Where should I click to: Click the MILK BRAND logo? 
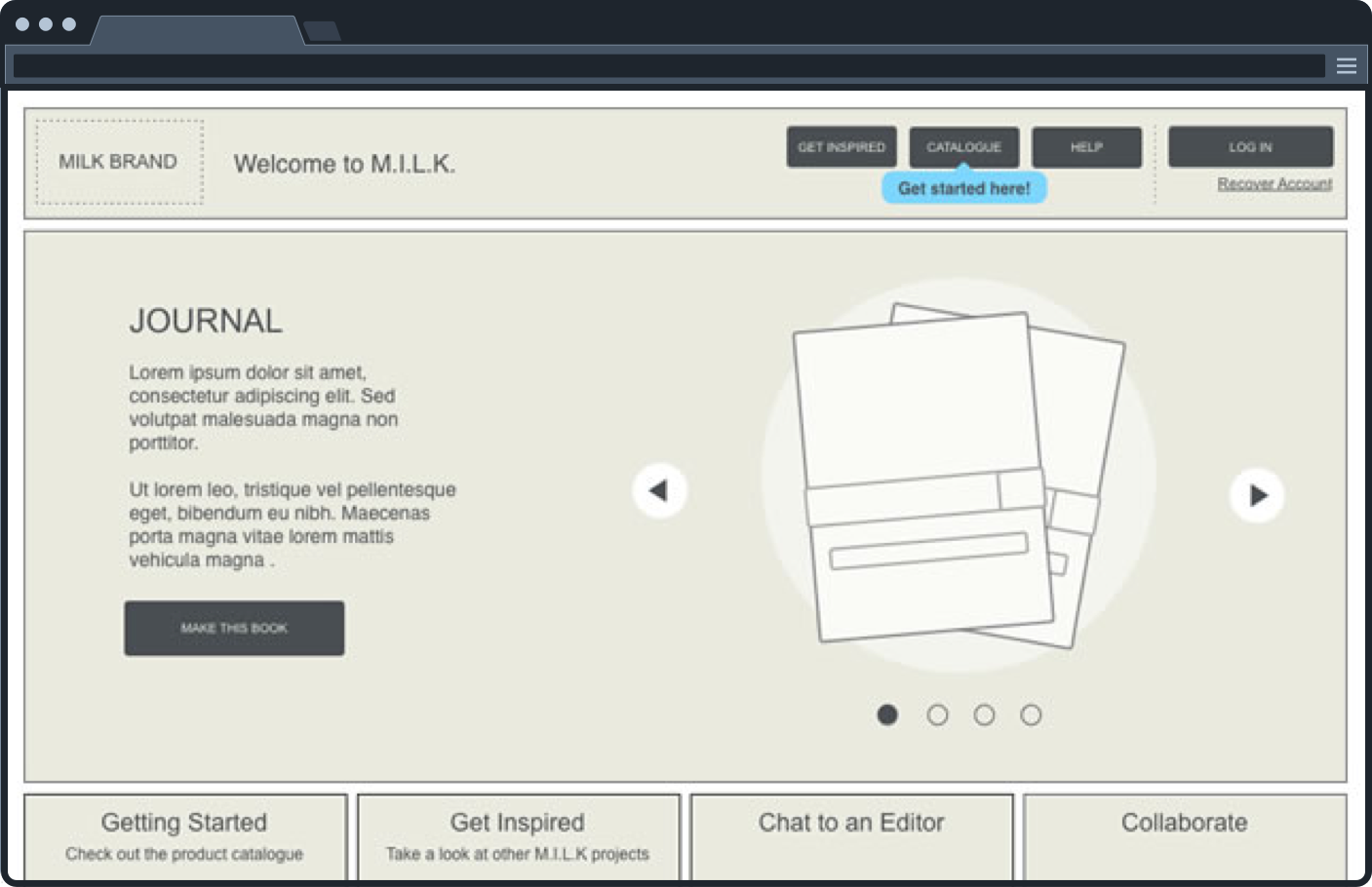coord(118,162)
